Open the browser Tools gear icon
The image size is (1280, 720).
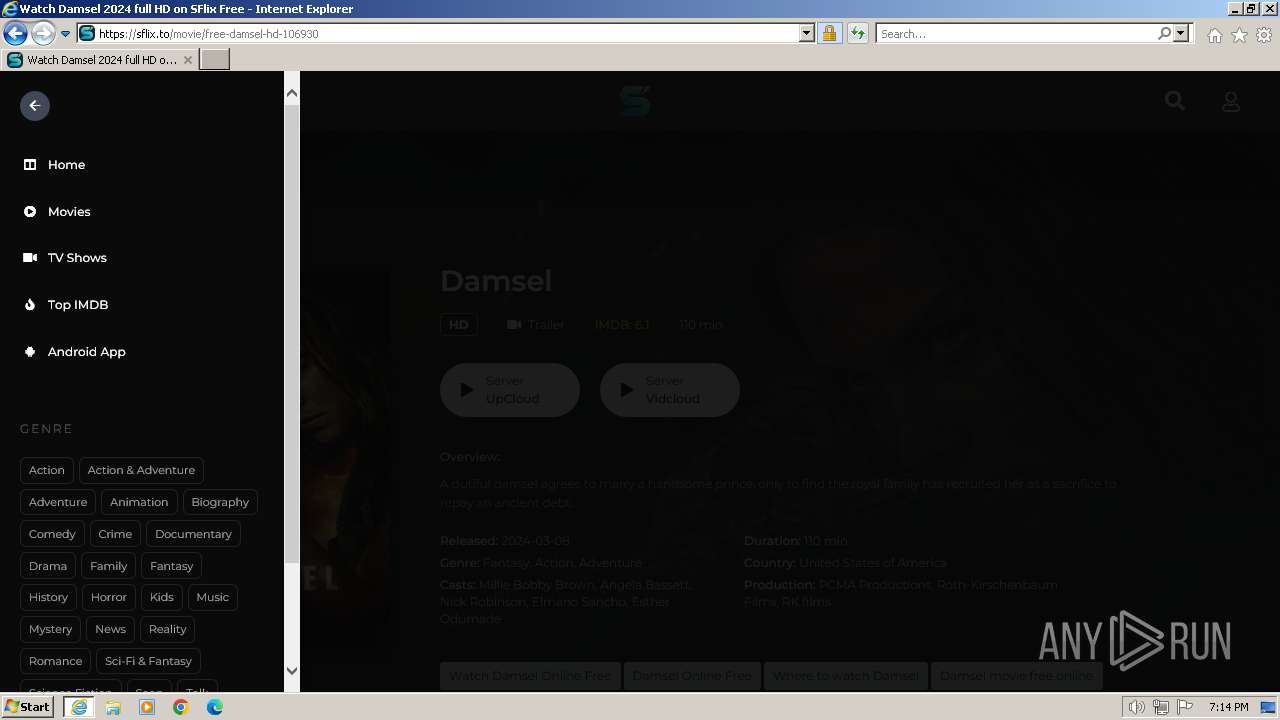click(1264, 35)
